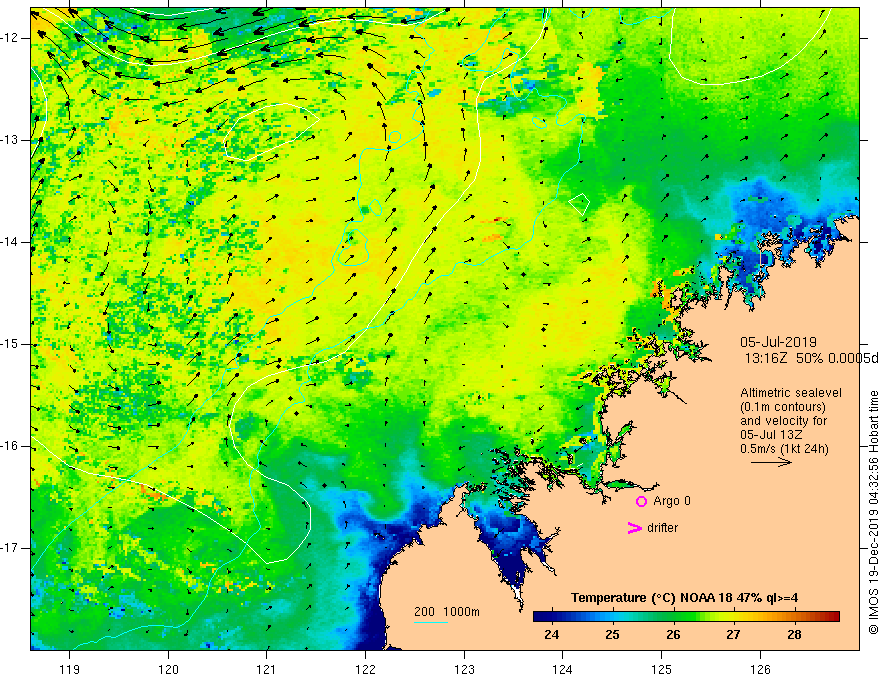Click the '200 1000m' depth label
This screenshot has width=880, height=680.
[447, 612]
